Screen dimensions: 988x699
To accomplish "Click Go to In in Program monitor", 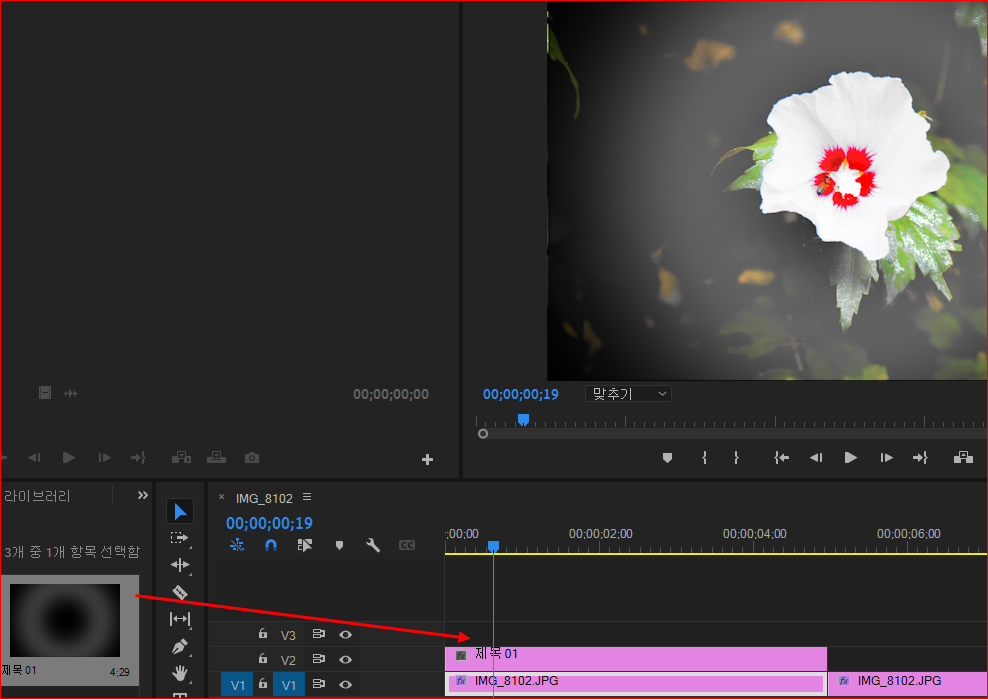I will click(x=781, y=458).
